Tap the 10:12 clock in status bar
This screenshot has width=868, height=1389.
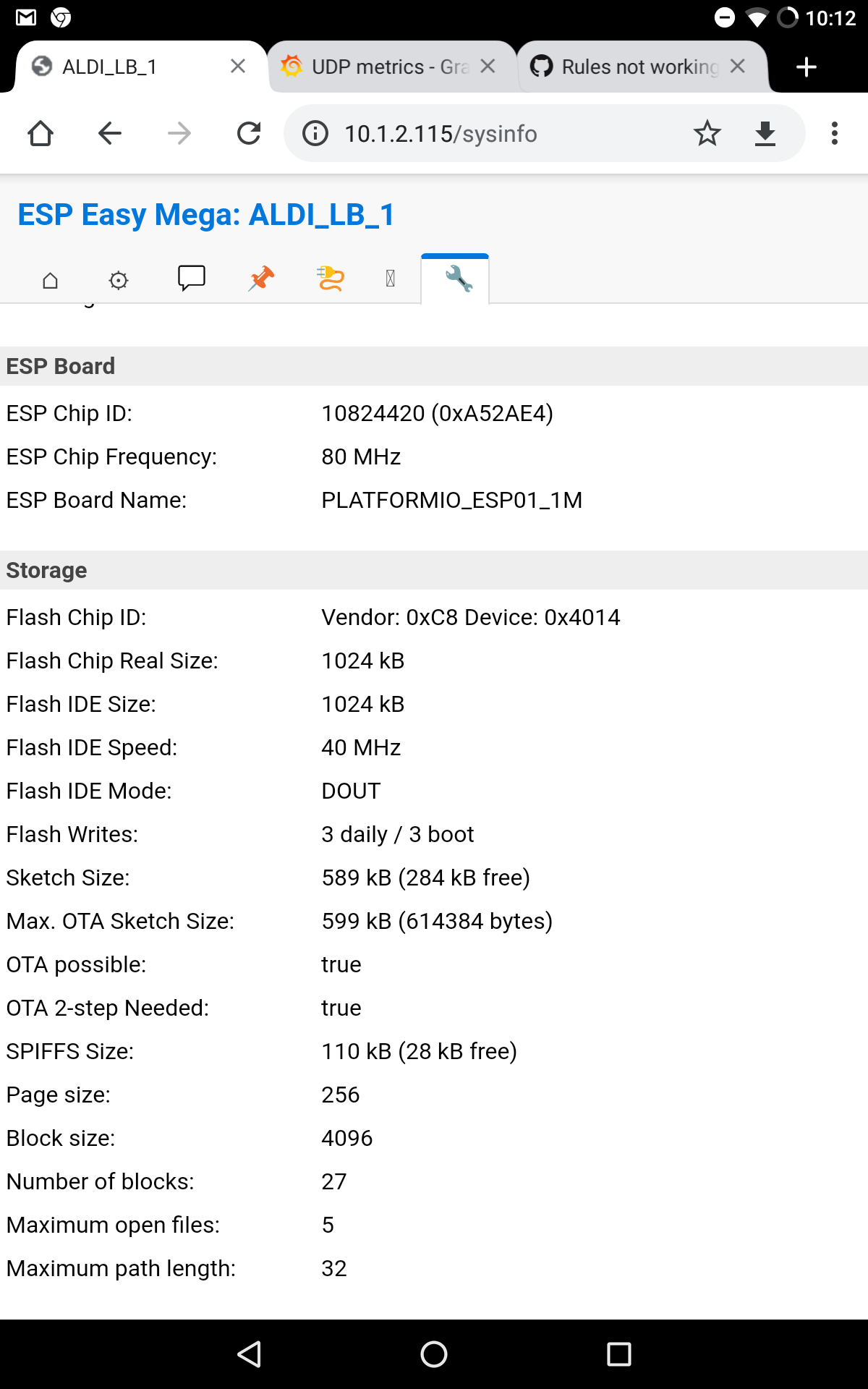tap(830, 17)
